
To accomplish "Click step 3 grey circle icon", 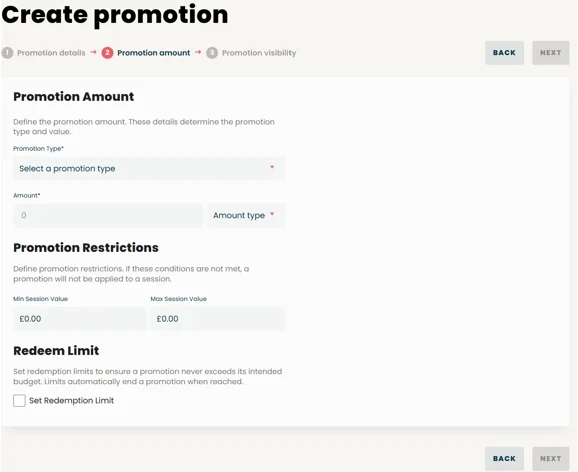I will coord(212,53).
